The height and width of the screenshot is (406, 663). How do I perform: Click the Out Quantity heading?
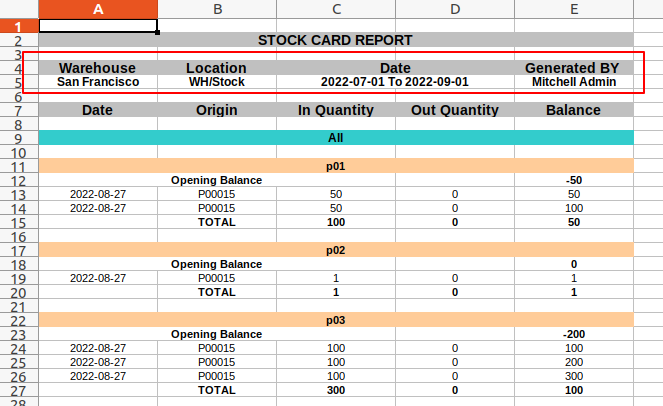tap(455, 110)
